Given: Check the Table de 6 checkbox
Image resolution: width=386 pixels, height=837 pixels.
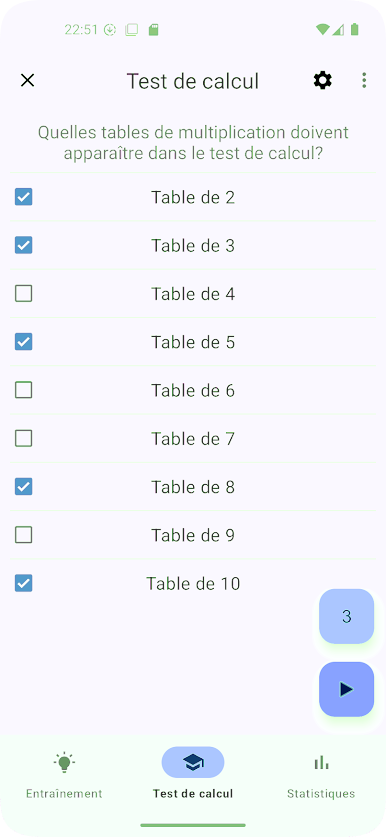Looking at the screenshot, I should [x=23, y=390].
